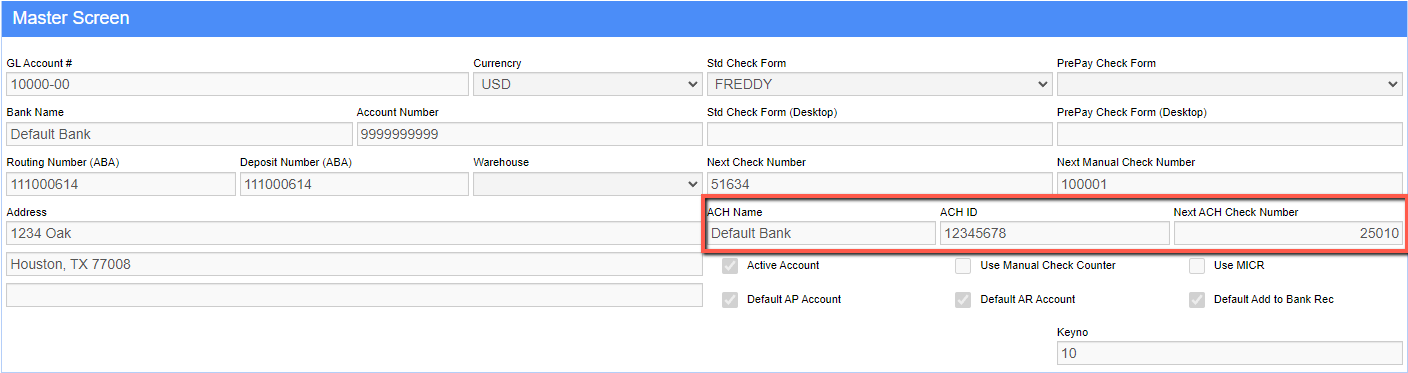Select the Bank Name field
This screenshot has height=373, width=1408.
[x=179, y=134]
